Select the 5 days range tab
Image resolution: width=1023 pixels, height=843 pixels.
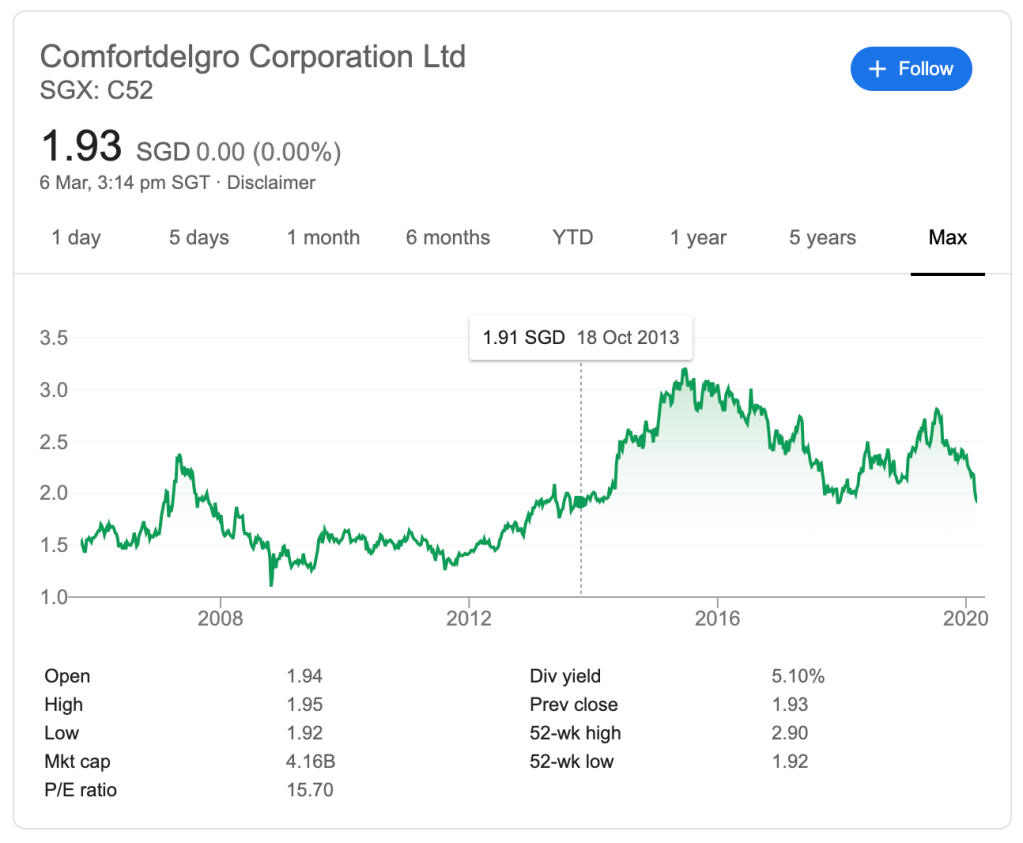pos(198,238)
